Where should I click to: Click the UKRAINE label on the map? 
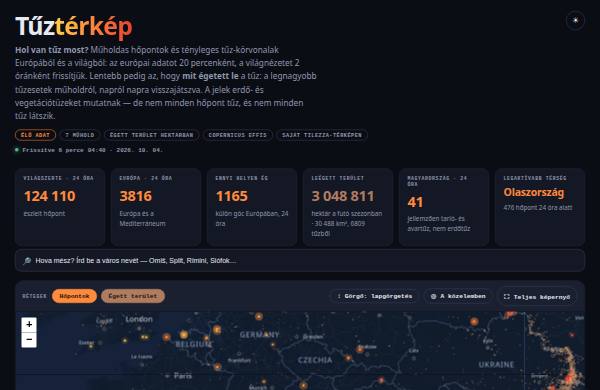[x=496, y=365]
